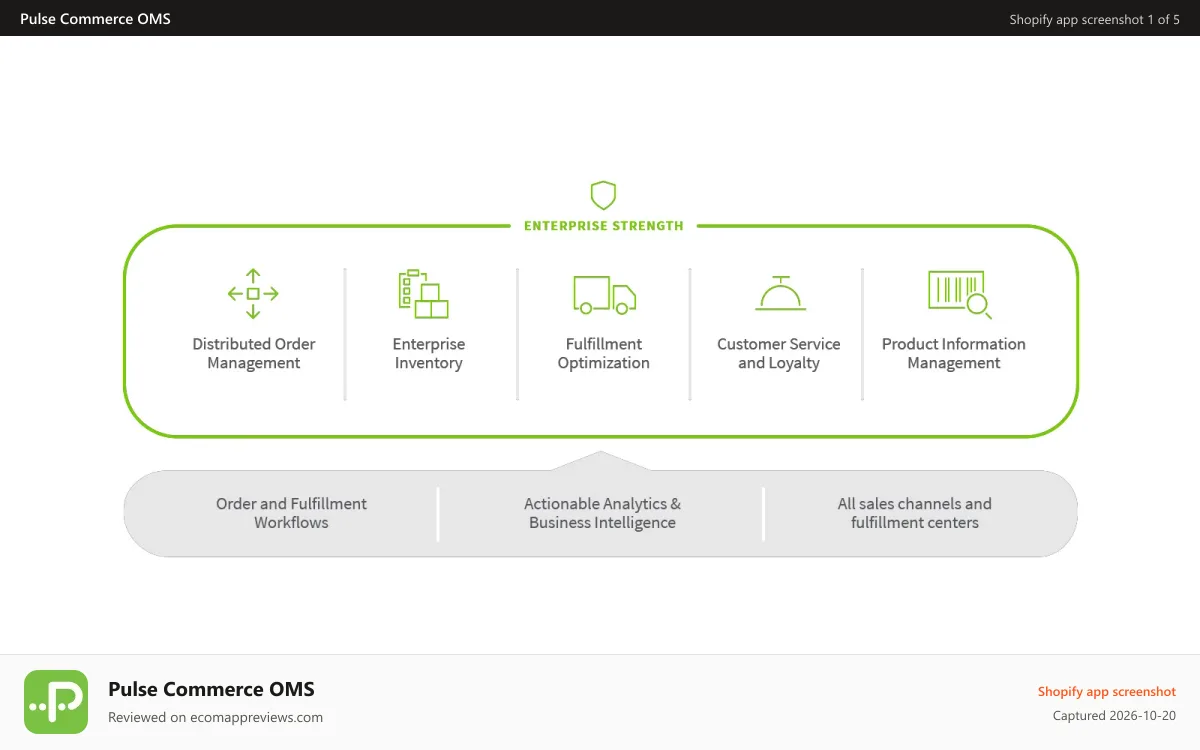Click the ENTERPRISE STRENGTH heading
Screen dimensions: 1200x750
604,226
